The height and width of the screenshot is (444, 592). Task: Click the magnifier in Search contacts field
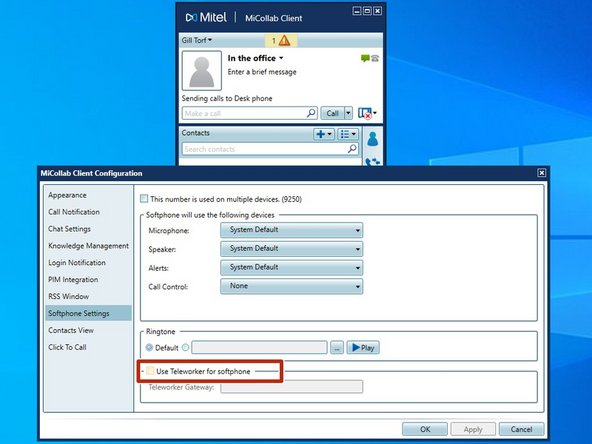click(352, 149)
